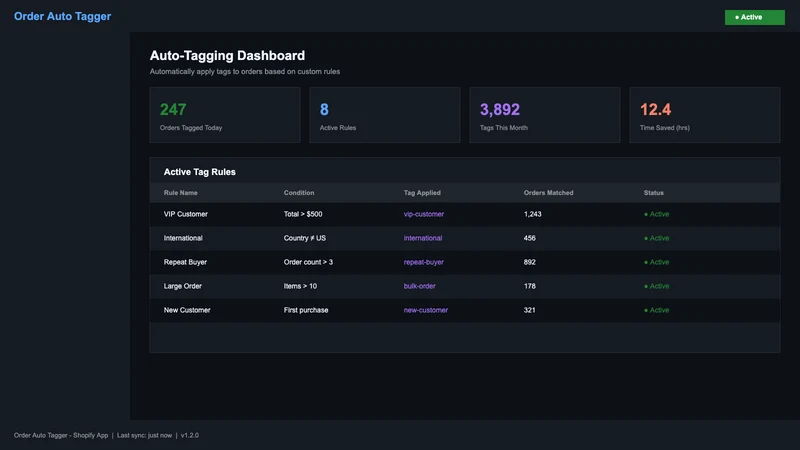Click the Order count > 3 condition
The height and width of the screenshot is (450, 800).
pos(308,262)
